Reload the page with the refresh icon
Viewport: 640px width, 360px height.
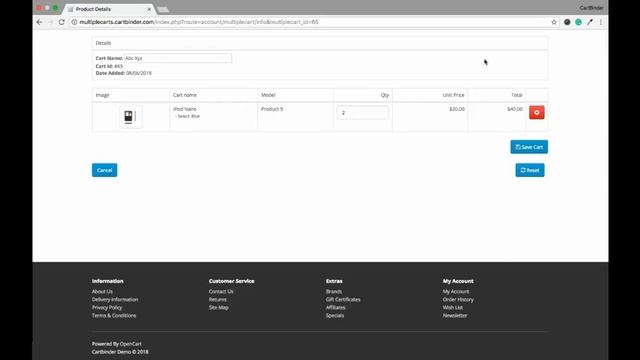point(62,22)
